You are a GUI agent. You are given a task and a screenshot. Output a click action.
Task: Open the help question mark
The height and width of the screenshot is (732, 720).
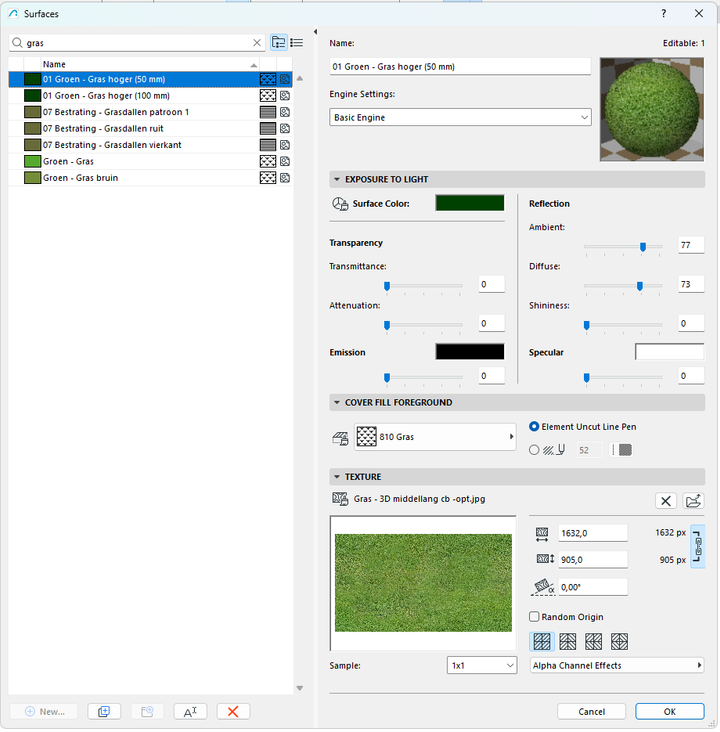(x=664, y=14)
